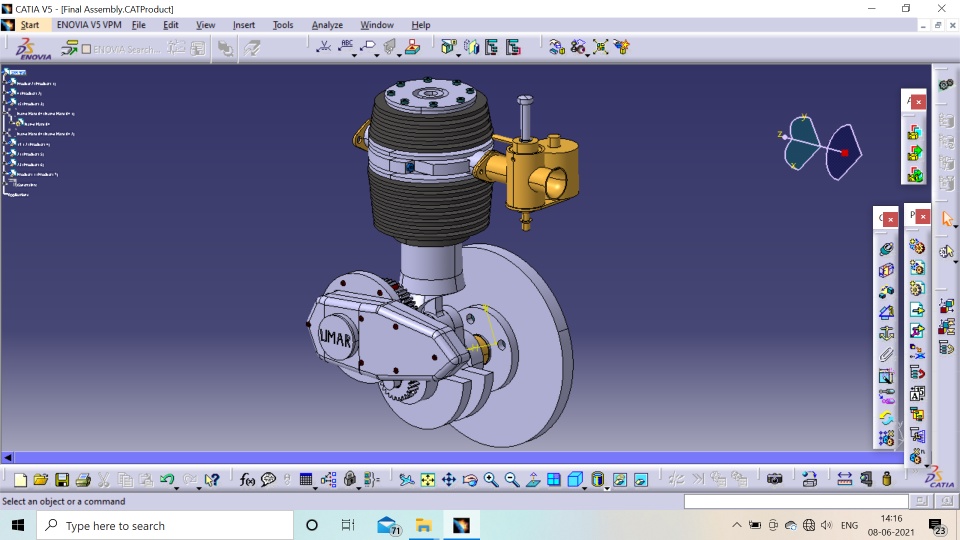Open the Tools menu
960x540 pixels.
(x=283, y=25)
